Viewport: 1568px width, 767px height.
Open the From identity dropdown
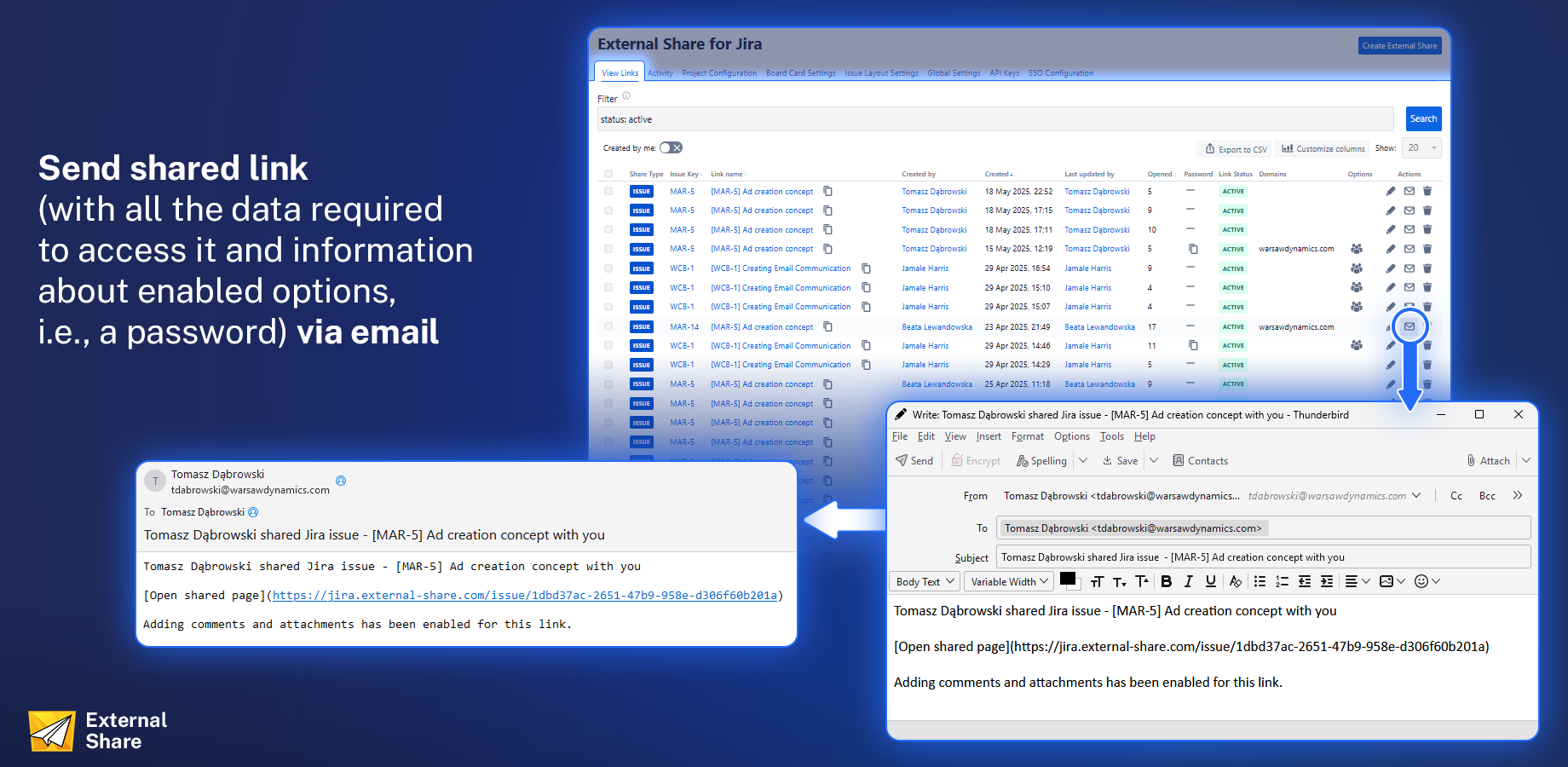(1416, 495)
